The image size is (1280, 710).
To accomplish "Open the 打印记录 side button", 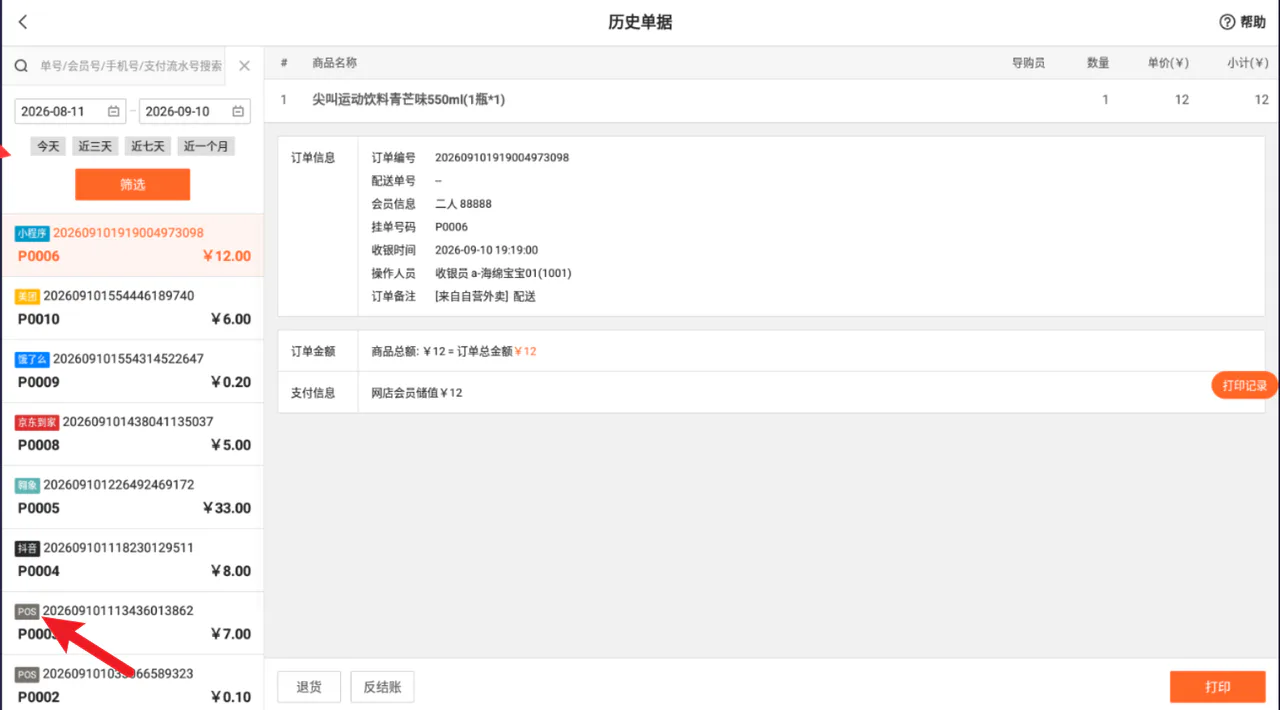I will [1245, 386].
